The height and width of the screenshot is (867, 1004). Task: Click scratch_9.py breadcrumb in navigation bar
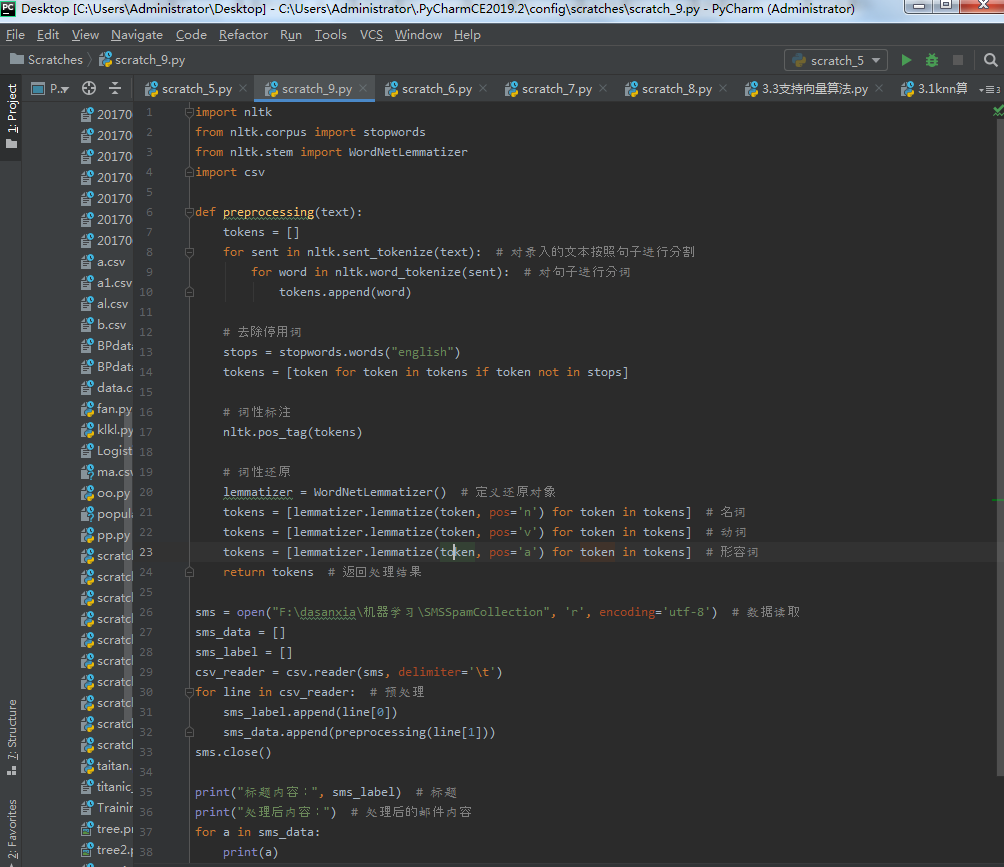pyautogui.click(x=142, y=60)
